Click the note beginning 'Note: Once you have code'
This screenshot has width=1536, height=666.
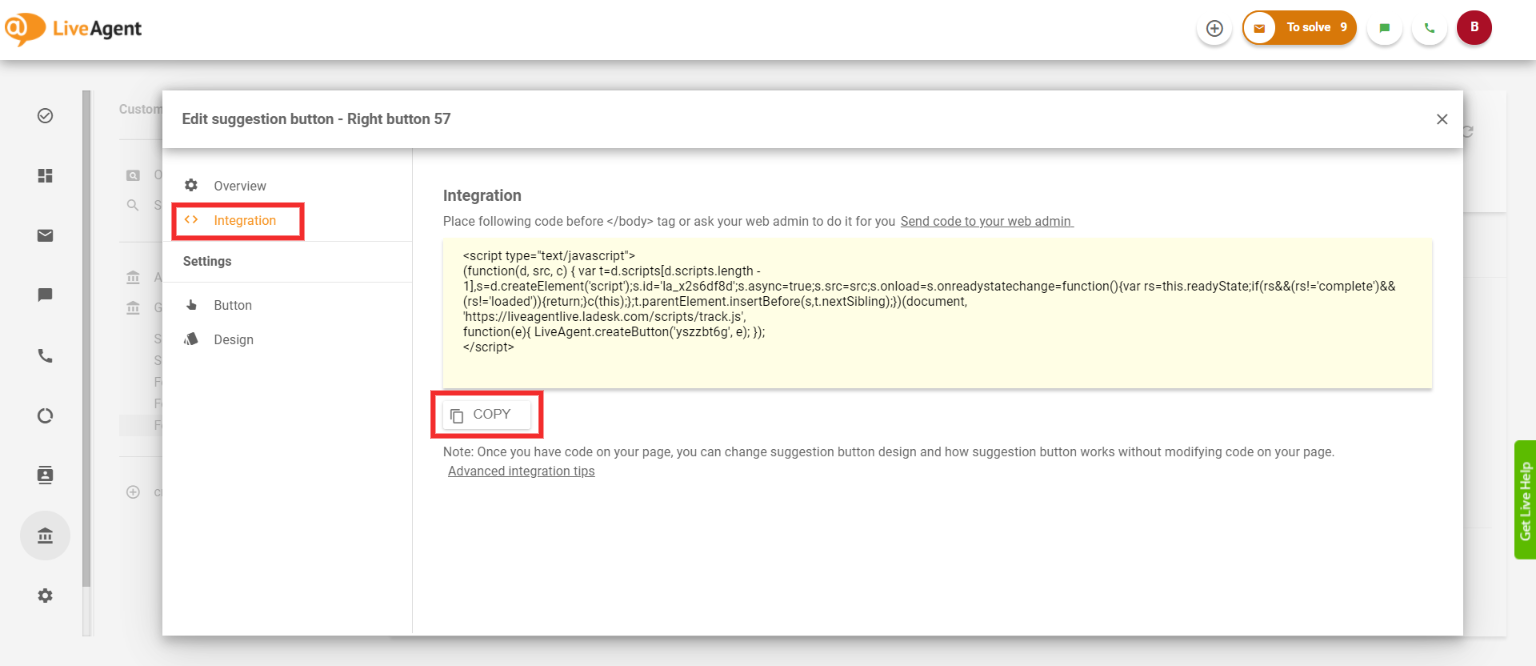coord(889,452)
